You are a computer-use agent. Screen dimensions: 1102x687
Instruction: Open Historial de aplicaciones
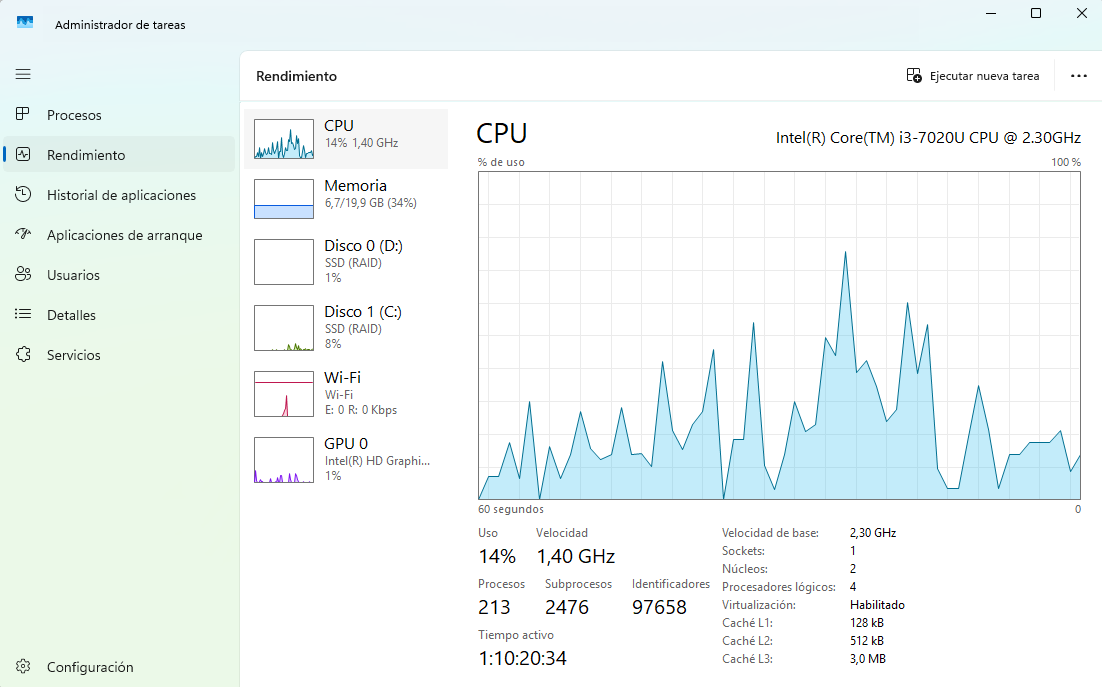coord(119,195)
